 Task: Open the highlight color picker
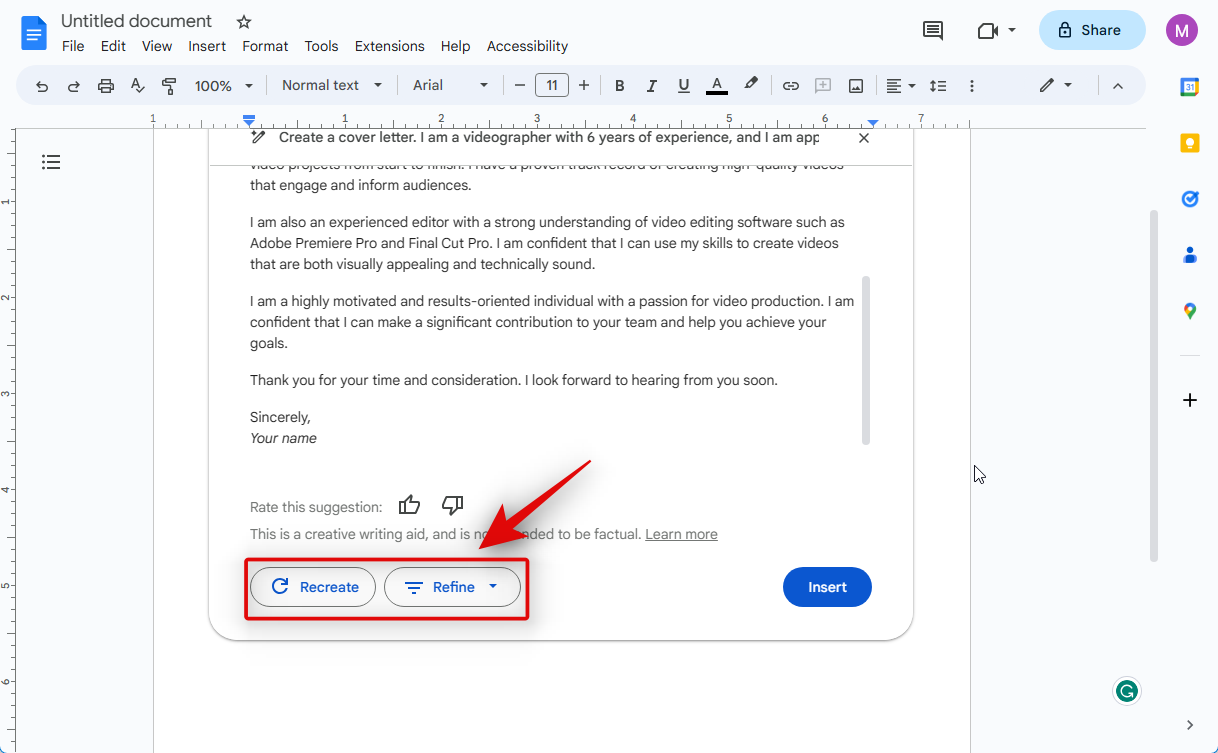[x=750, y=85]
